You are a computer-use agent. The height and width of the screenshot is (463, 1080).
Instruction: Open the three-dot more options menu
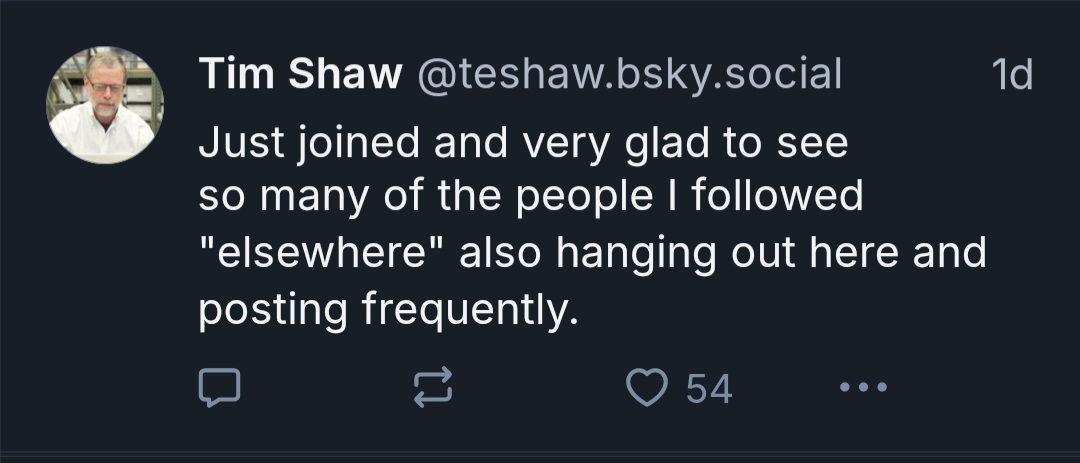(x=862, y=387)
